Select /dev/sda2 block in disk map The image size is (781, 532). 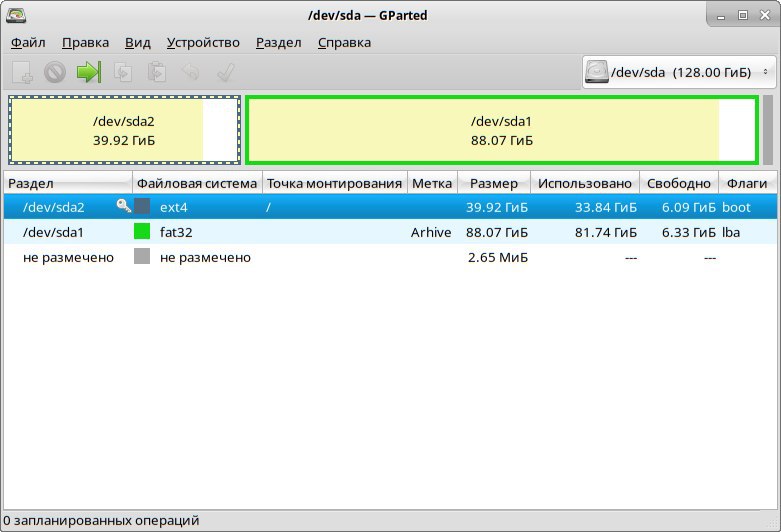(124, 130)
